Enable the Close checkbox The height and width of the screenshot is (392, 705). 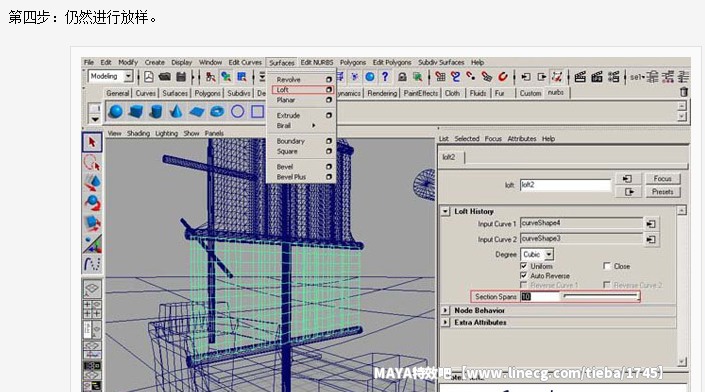[607, 266]
